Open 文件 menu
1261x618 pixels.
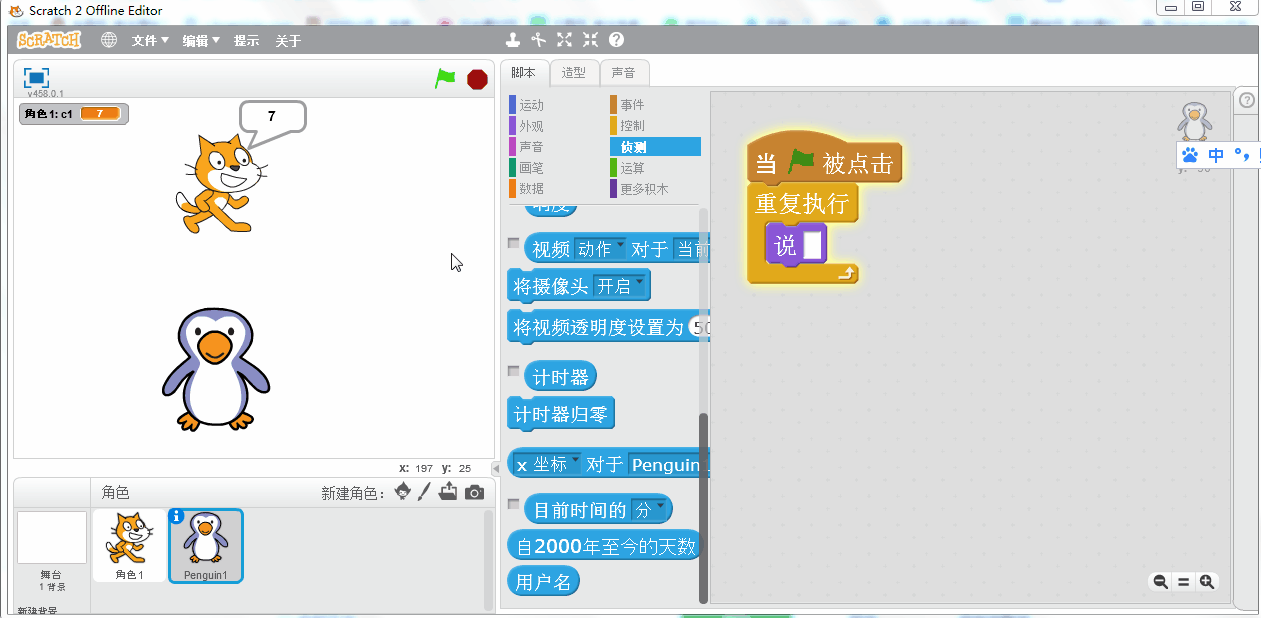coord(150,41)
